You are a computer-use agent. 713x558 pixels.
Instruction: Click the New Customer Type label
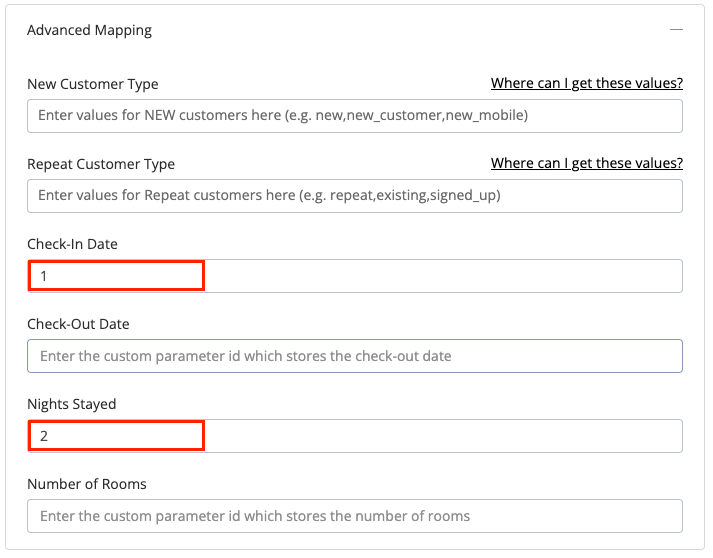(93, 84)
